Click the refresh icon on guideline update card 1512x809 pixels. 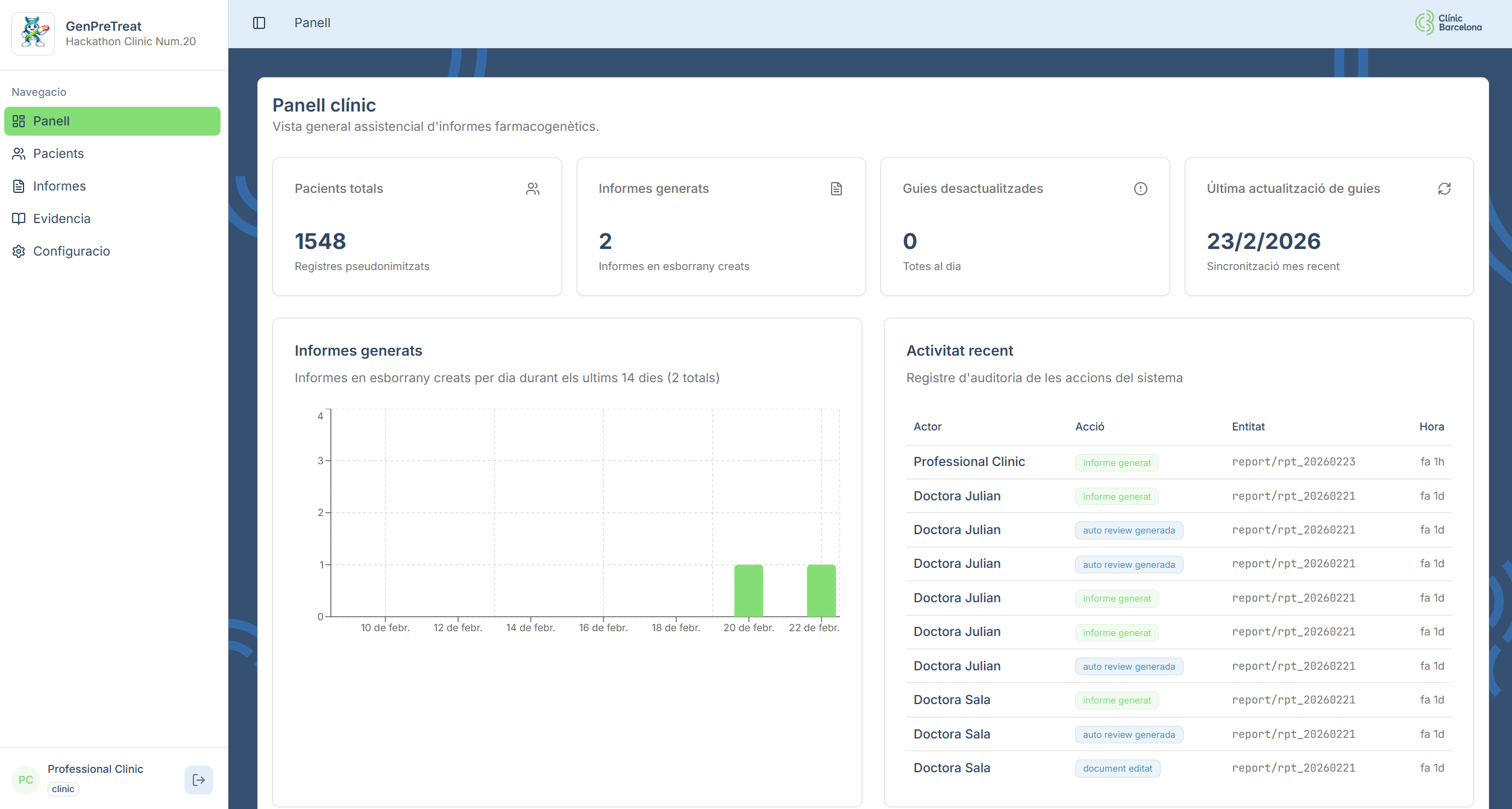1444,189
